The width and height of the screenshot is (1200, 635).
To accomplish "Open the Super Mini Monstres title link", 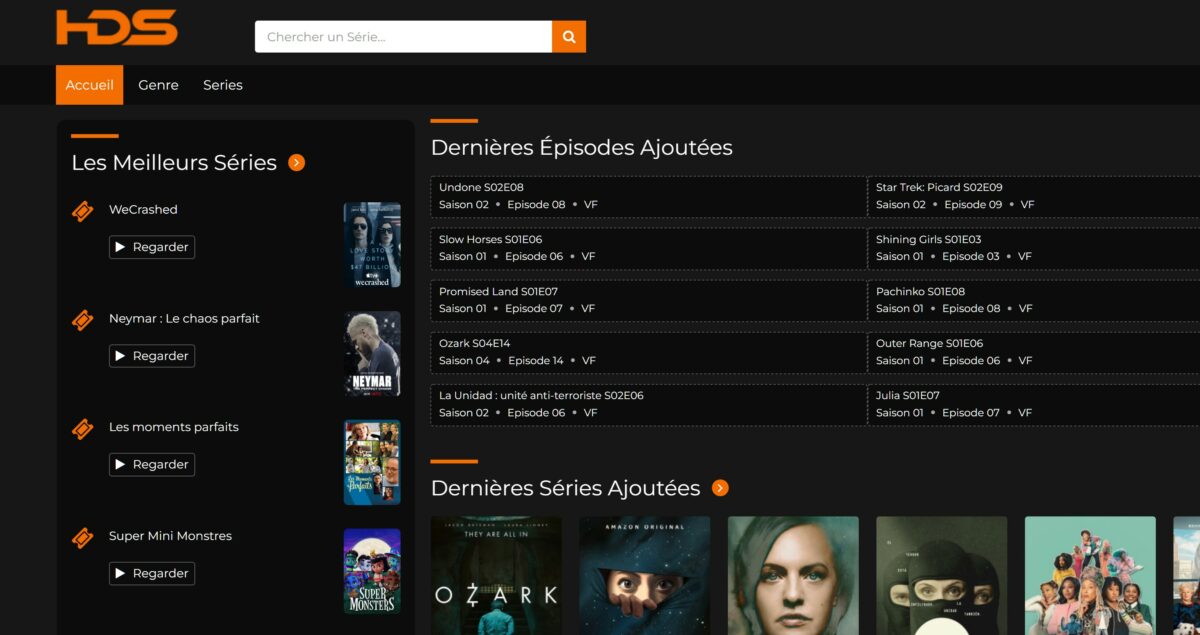I will coord(170,536).
